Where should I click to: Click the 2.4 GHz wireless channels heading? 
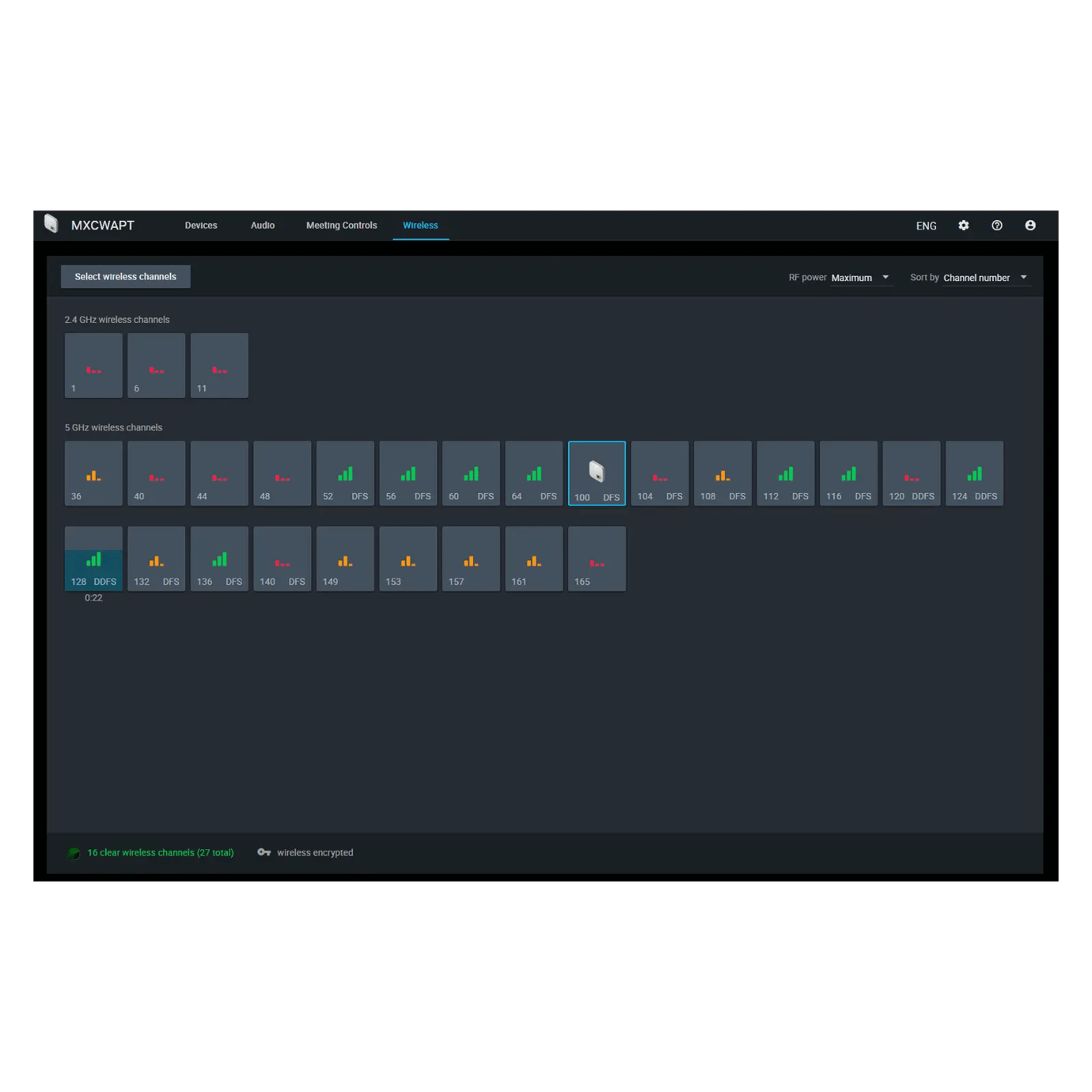[117, 320]
